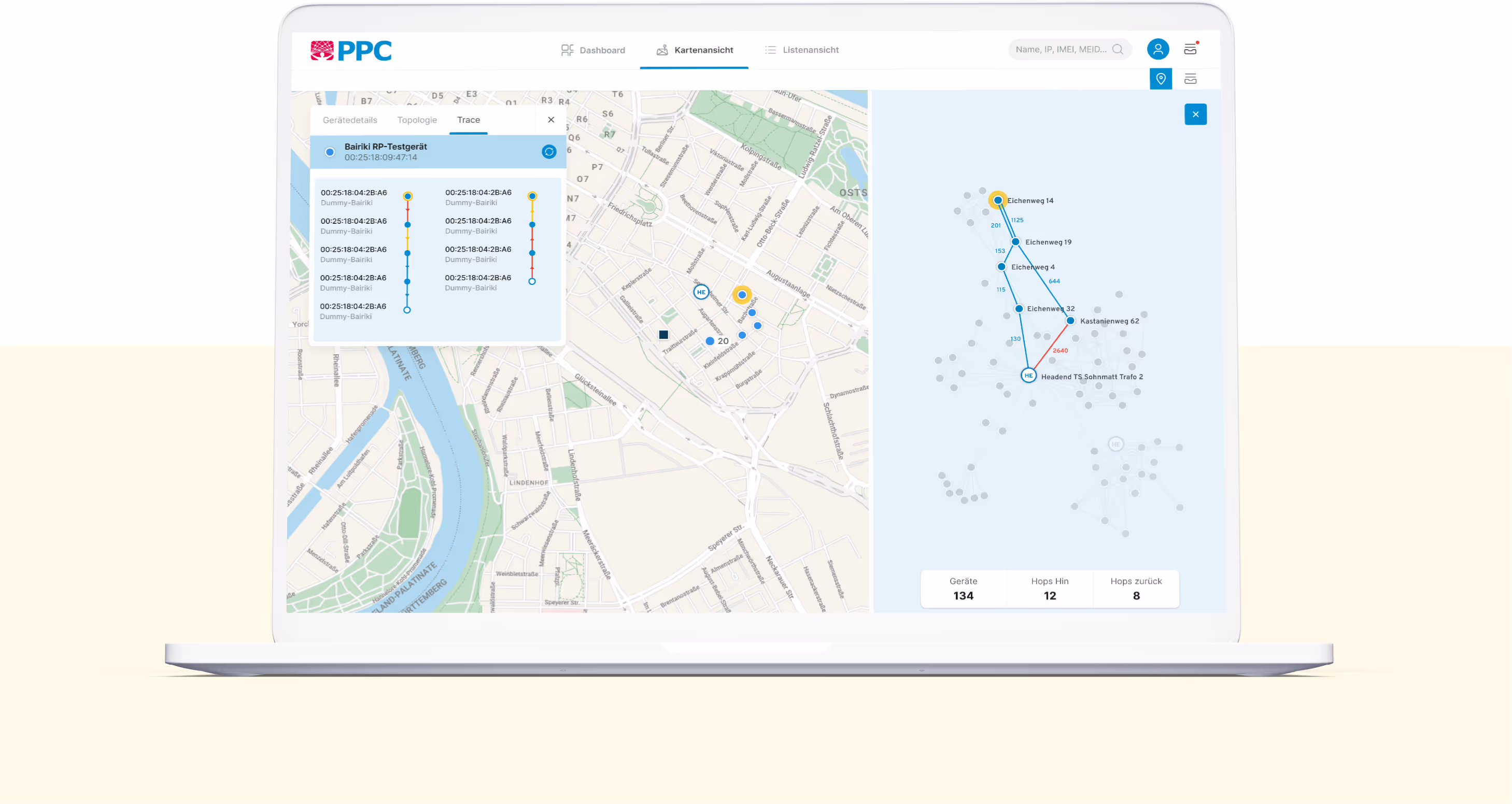1512x804 pixels.
Task: Click the Eichenweg 32 node
Action: tap(1019, 308)
